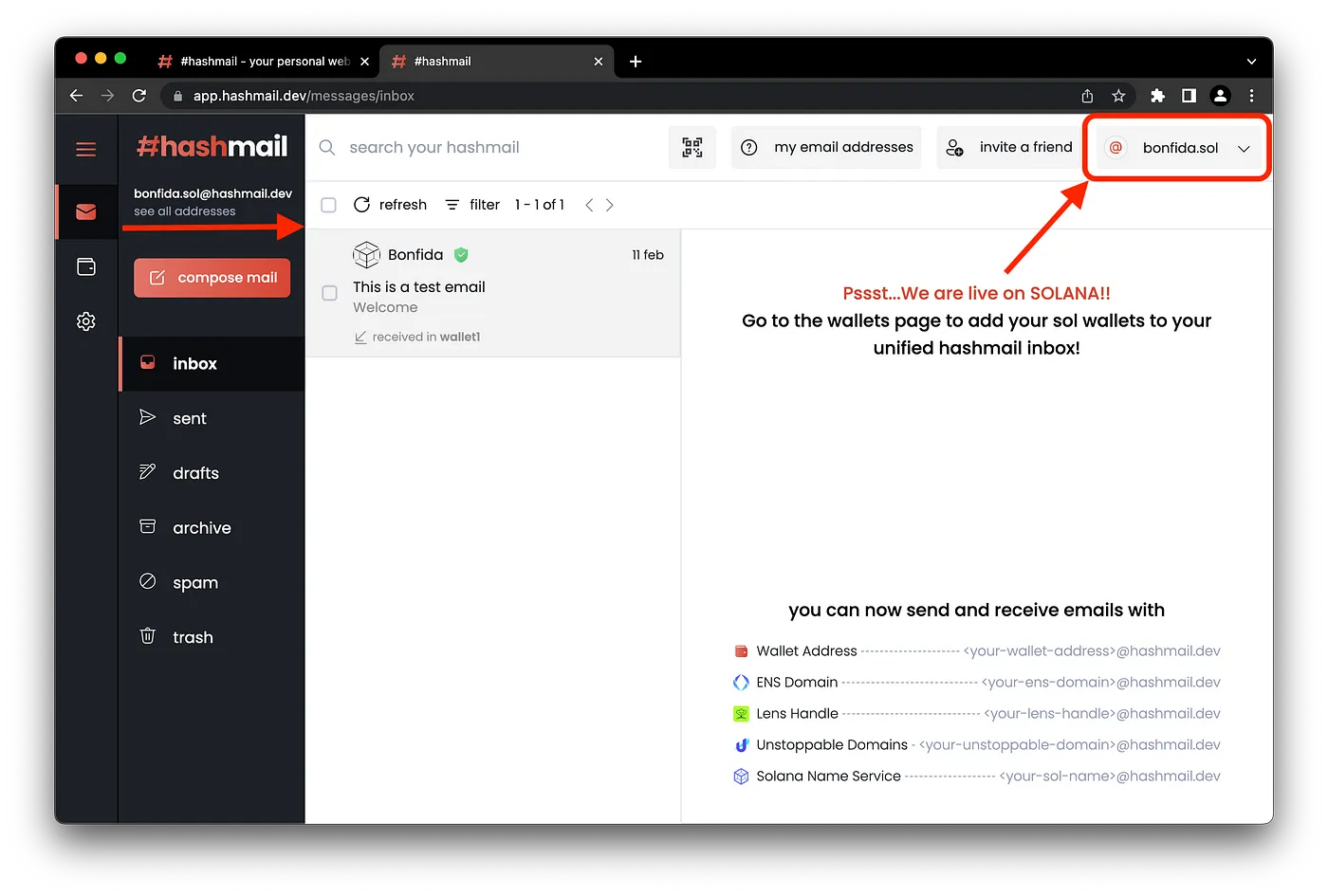Click the 'Solana Name Service' row
This screenshot has height=896, width=1328.
[x=977, y=777]
